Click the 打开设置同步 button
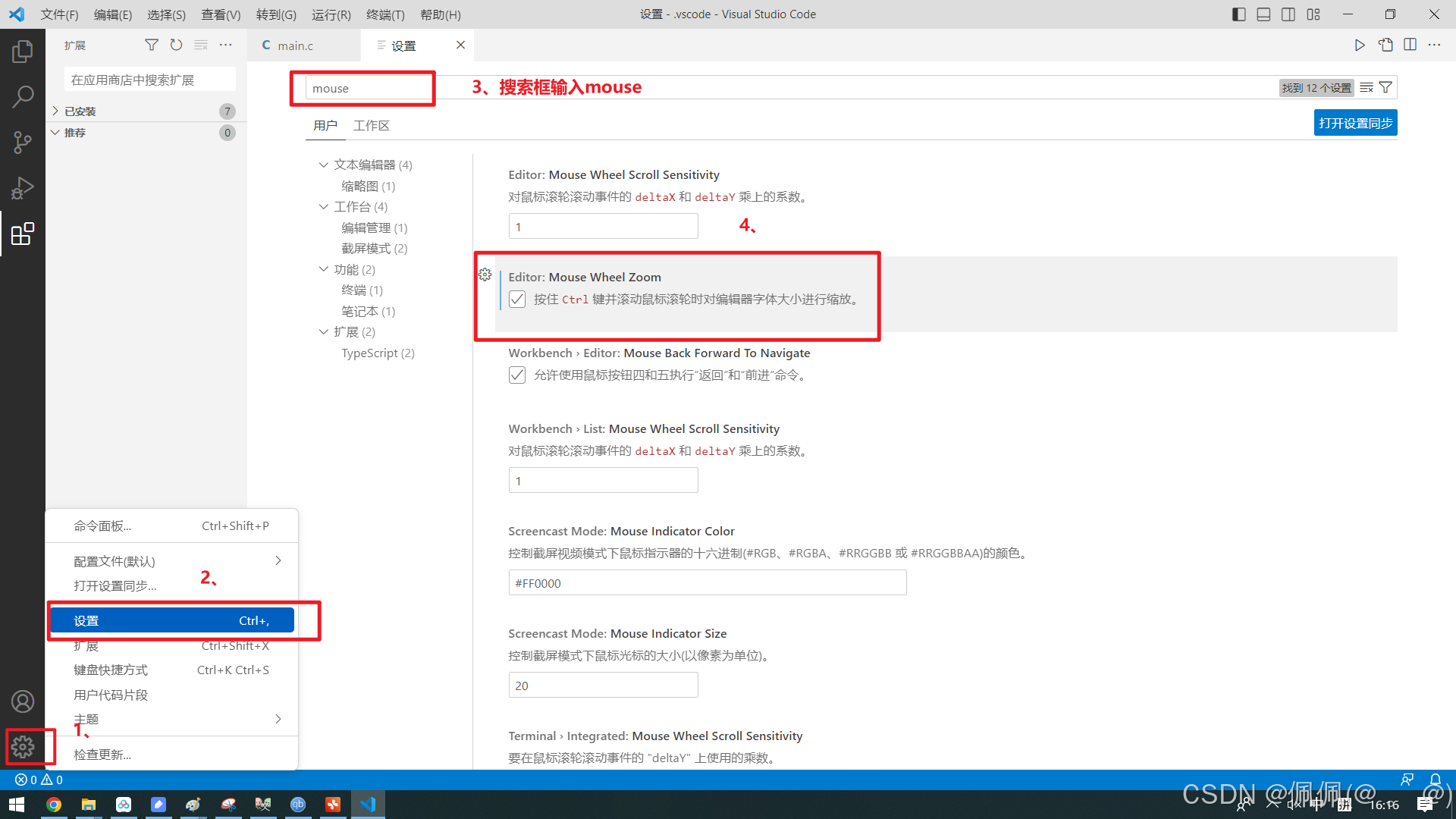Image resolution: width=1456 pixels, height=819 pixels. click(1354, 124)
